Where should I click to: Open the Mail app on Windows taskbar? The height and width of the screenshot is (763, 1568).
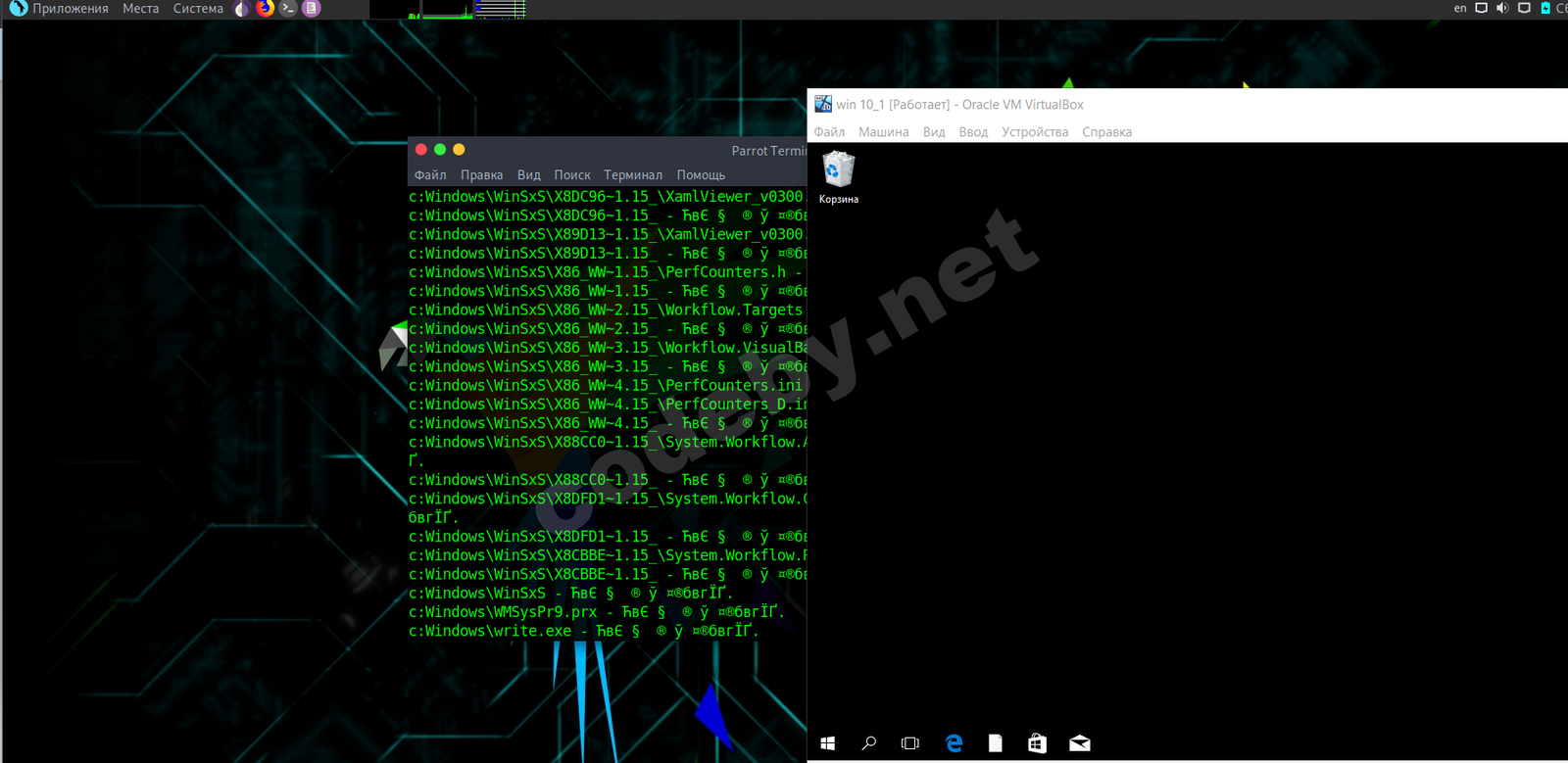pyautogui.click(x=1079, y=743)
